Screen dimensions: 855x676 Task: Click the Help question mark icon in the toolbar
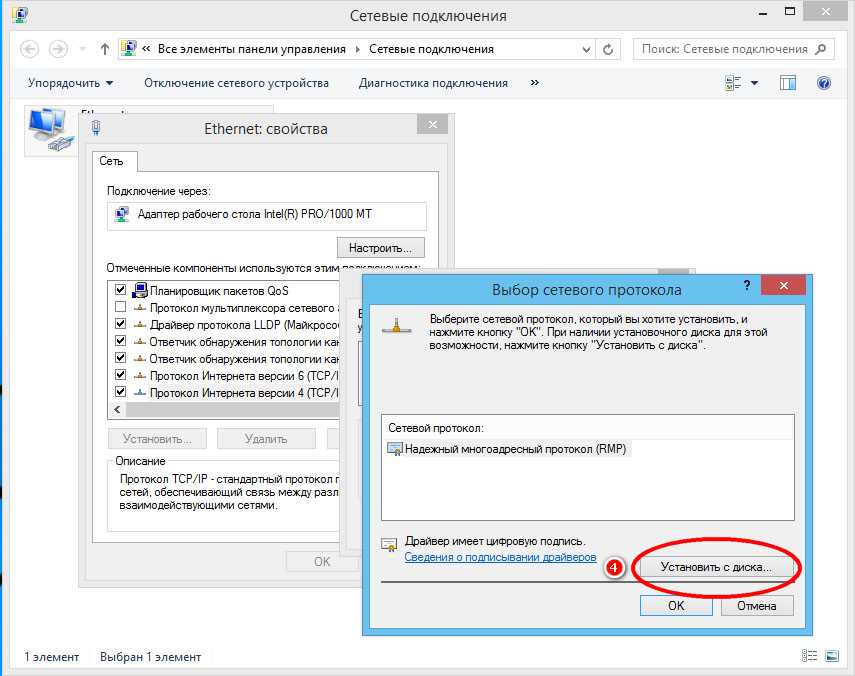pos(824,83)
